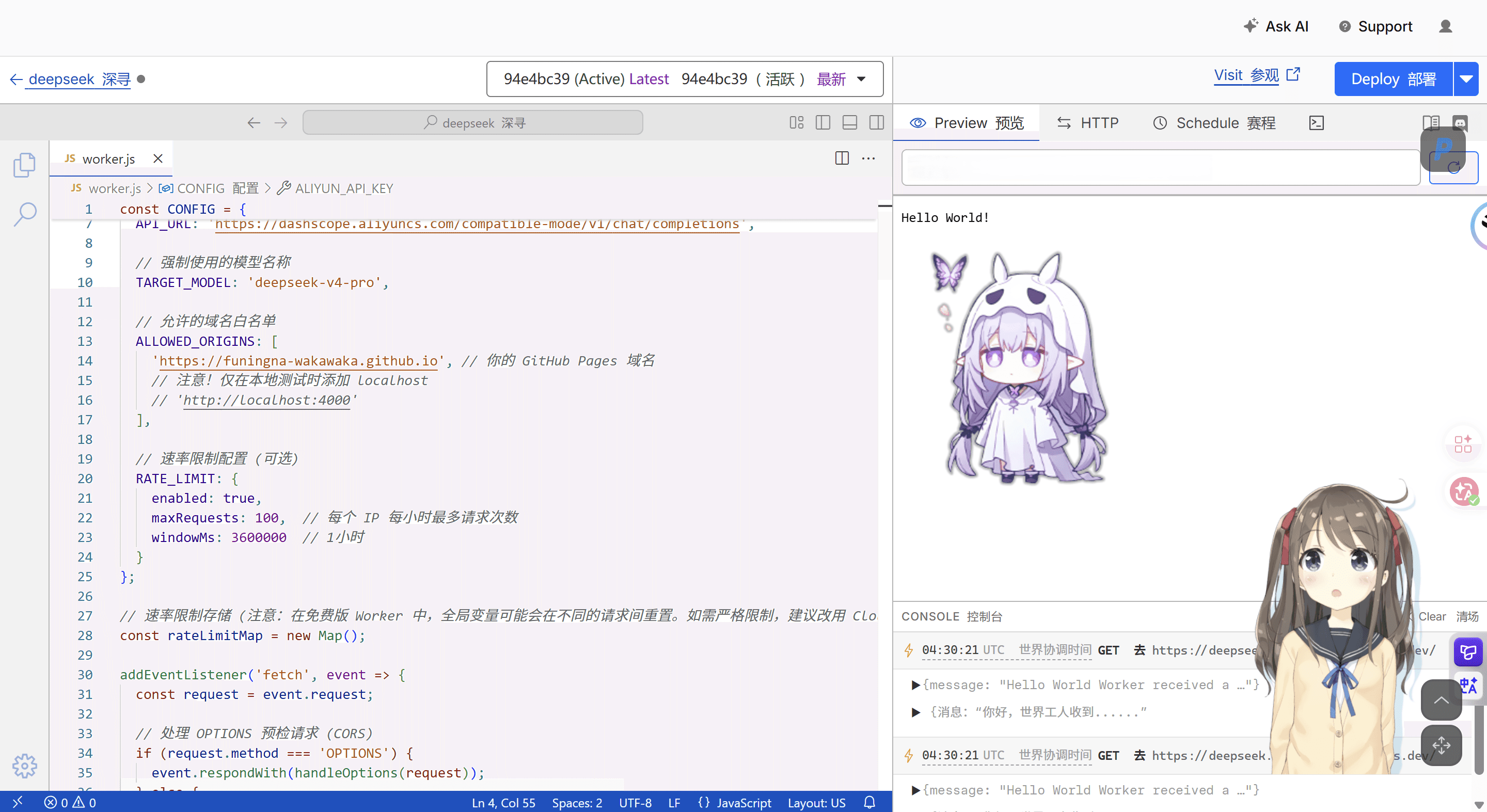Select the worker.js editor tab
Image resolution: width=1487 pixels, height=812 pixels.
tap(111, 158)
